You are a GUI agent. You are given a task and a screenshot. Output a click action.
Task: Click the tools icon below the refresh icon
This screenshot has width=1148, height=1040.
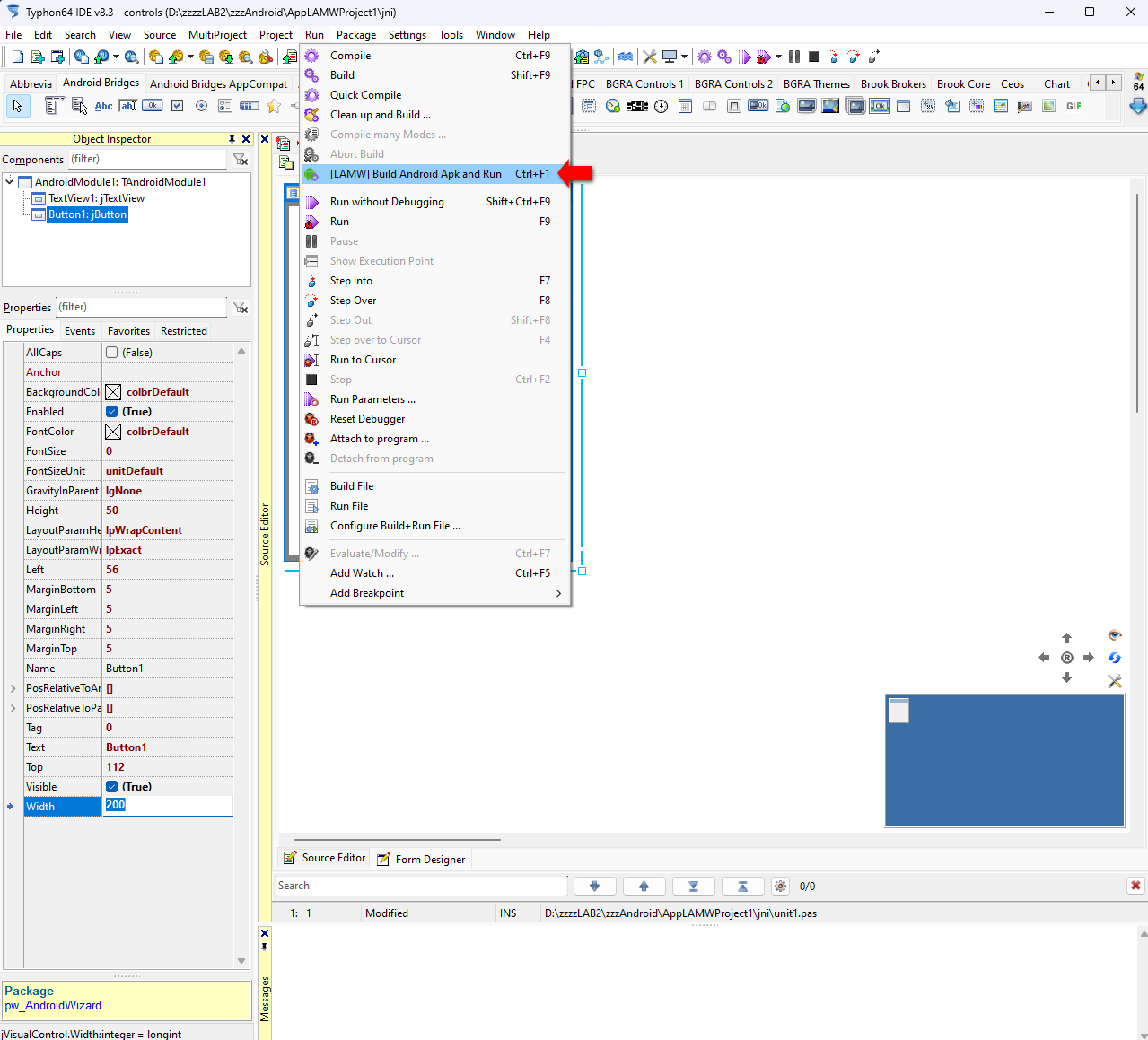pyautogui.click(x=1115, y=681)
